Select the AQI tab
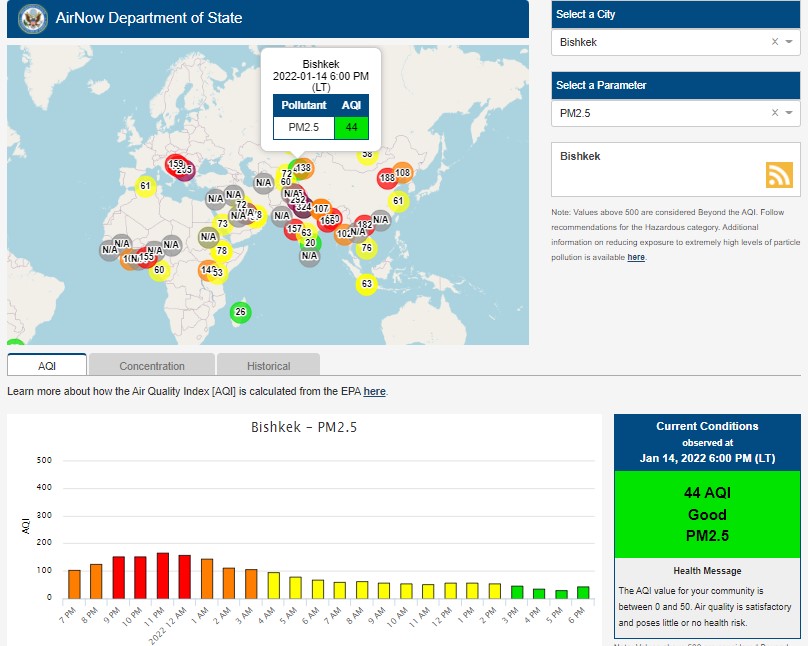 (x=47, y=366)
